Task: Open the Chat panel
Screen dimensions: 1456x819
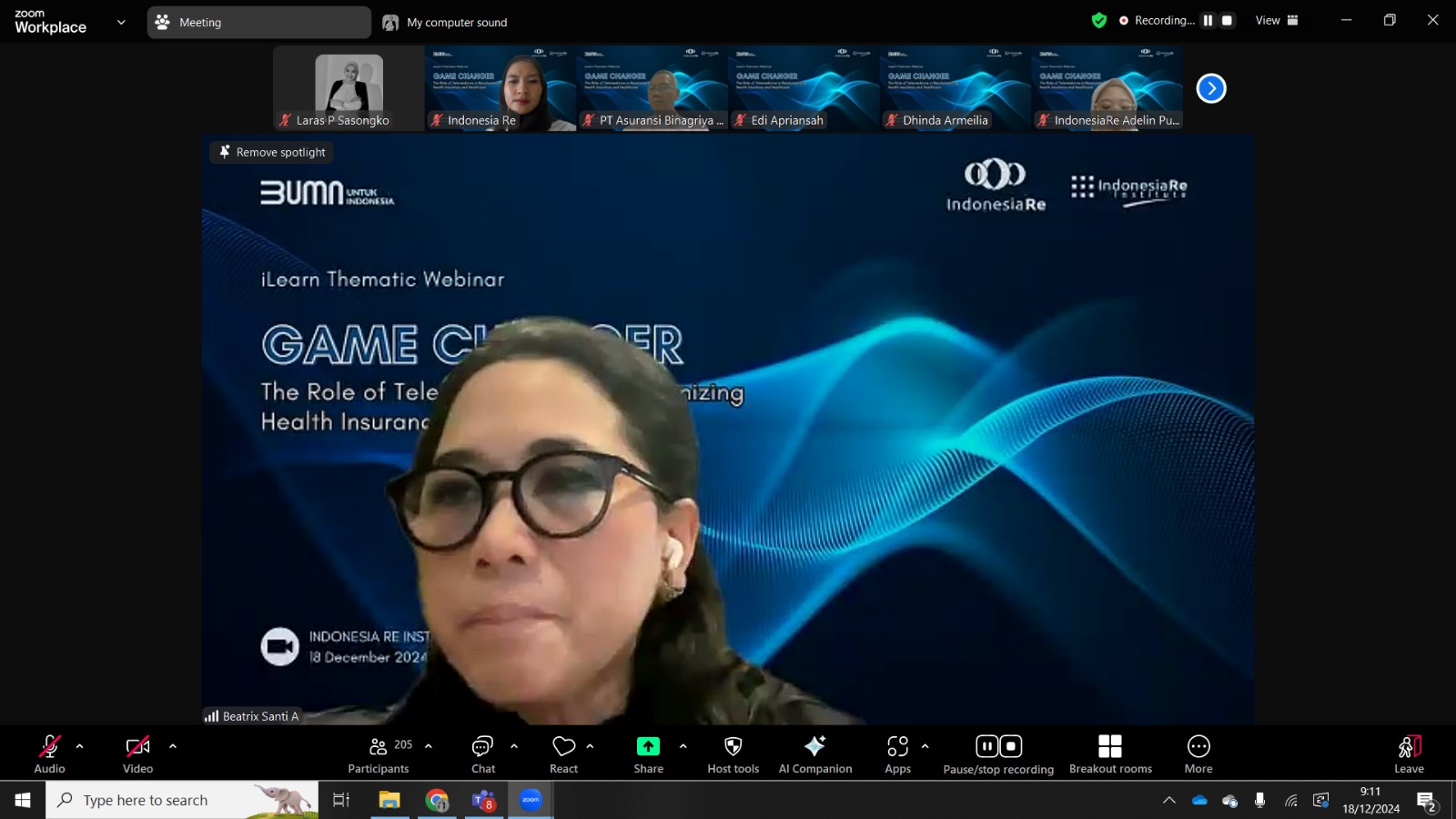Action: [x=483, y=754]
